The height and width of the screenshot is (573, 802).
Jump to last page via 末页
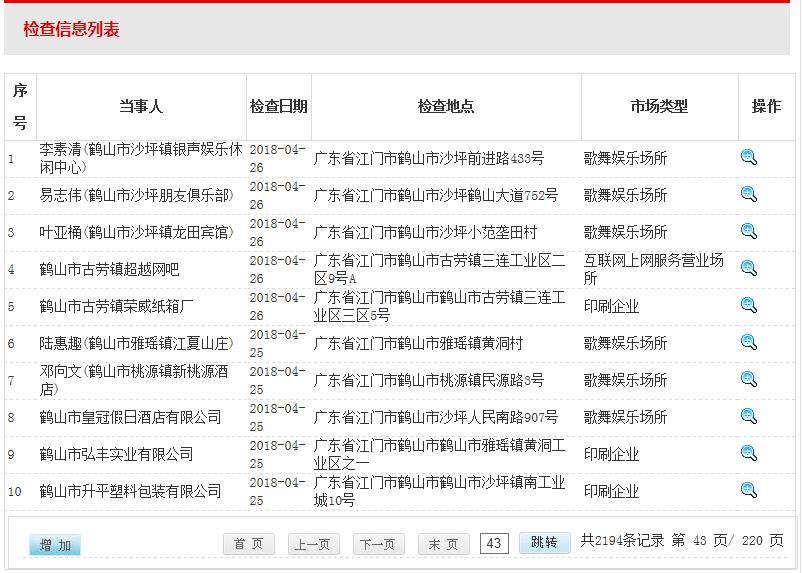pyautogui.click(x=443, y=544)
